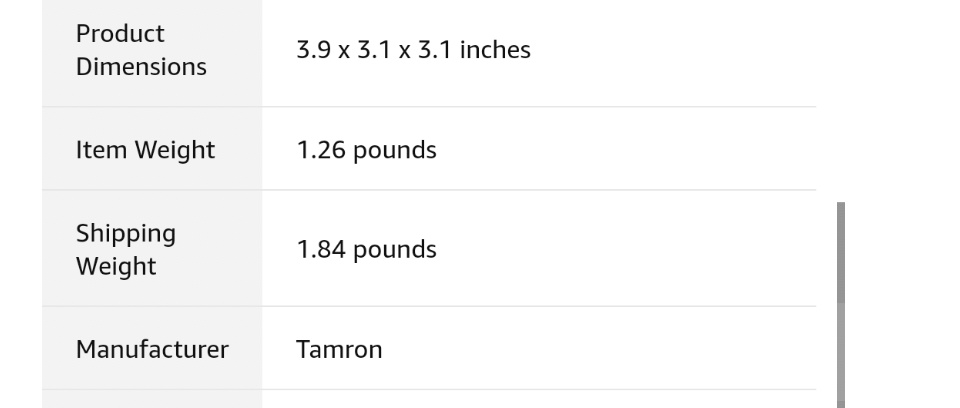Click the Shipping Weight label cell
The height and width of the screenshot is (408, 960).
pos(126,249)
